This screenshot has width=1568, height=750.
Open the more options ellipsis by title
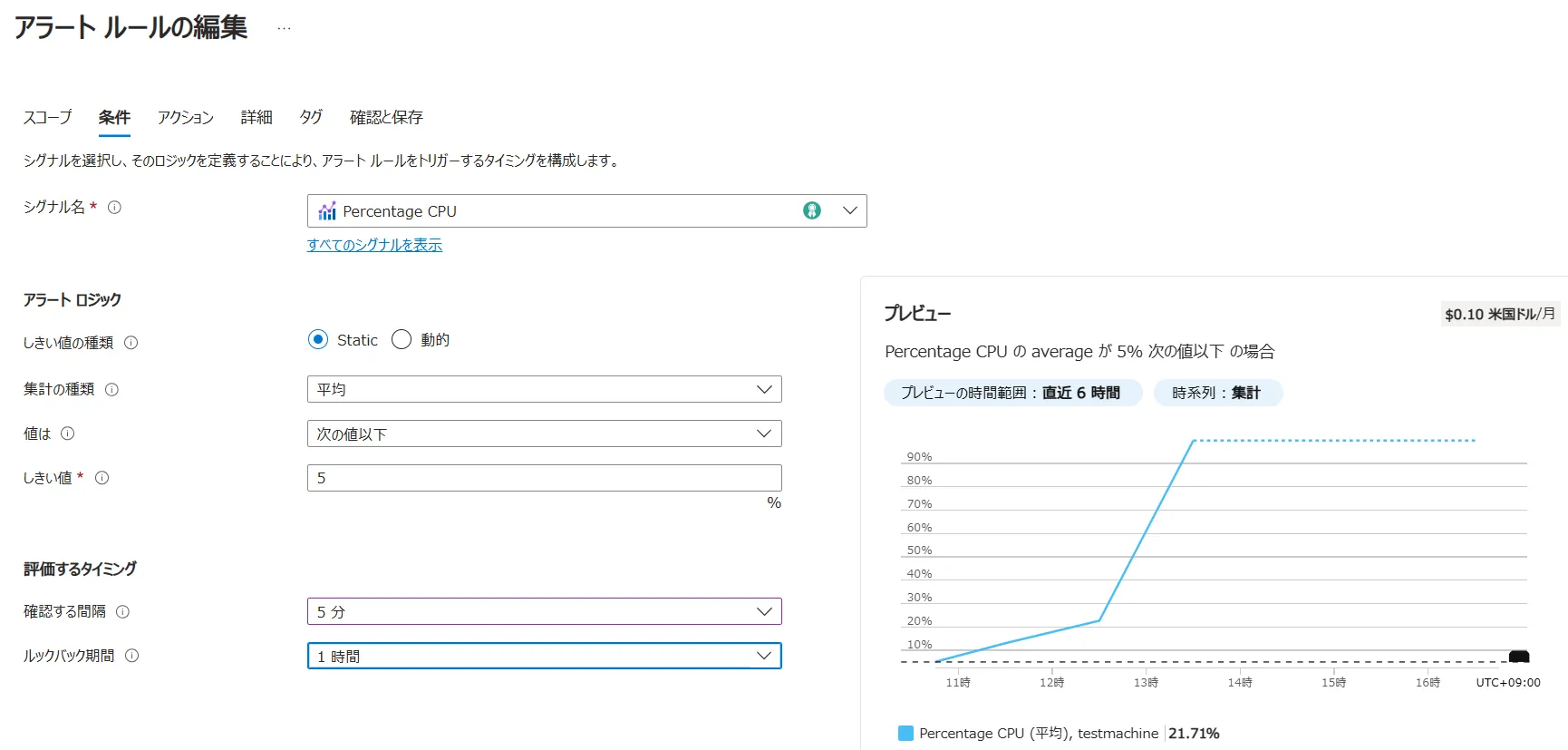click(284, 28)
